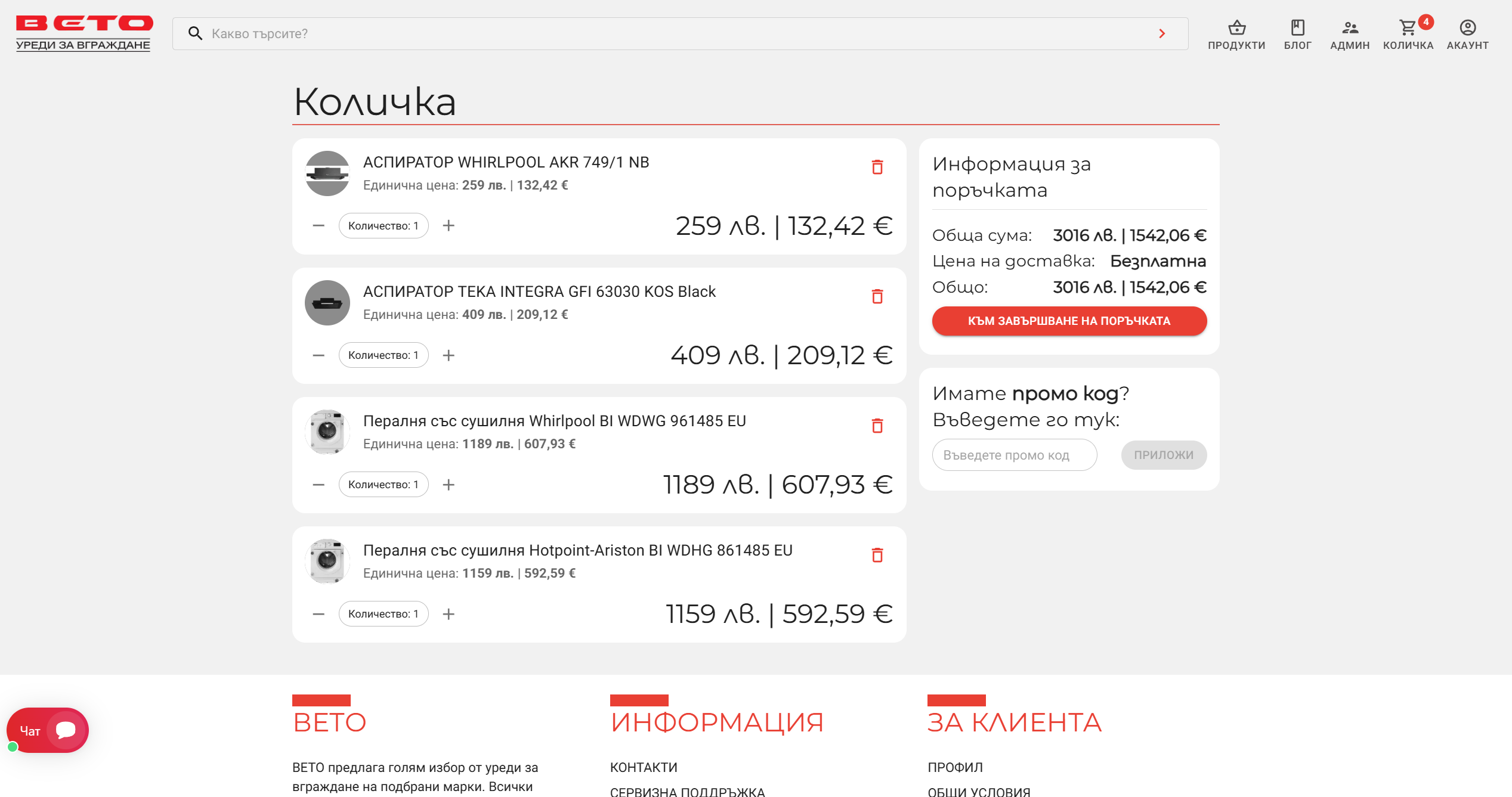This screenshot has height=797, width=1512.
Task: Increase quantity of Whirlpool AKR 749/1 NB
Action: [x=449, y=226]
